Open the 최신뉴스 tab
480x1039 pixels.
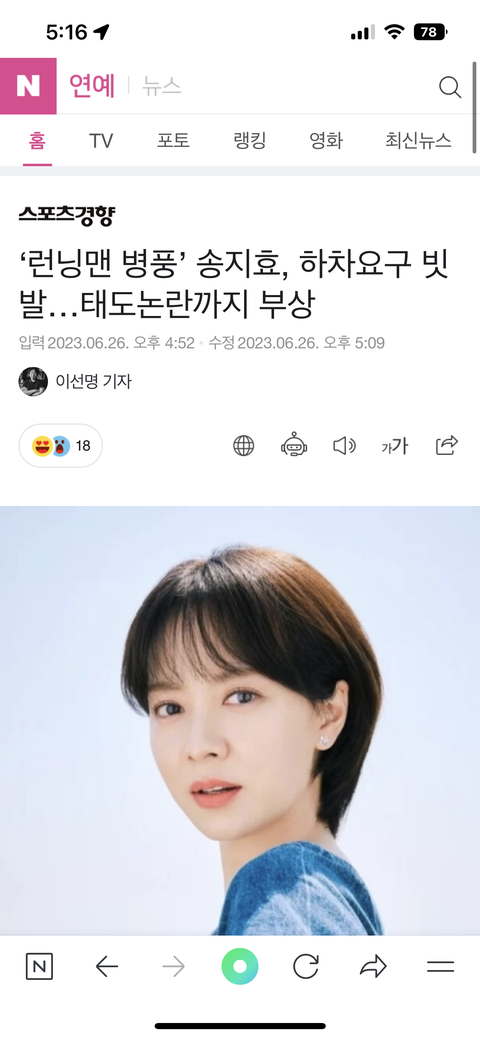coord(418,140)
